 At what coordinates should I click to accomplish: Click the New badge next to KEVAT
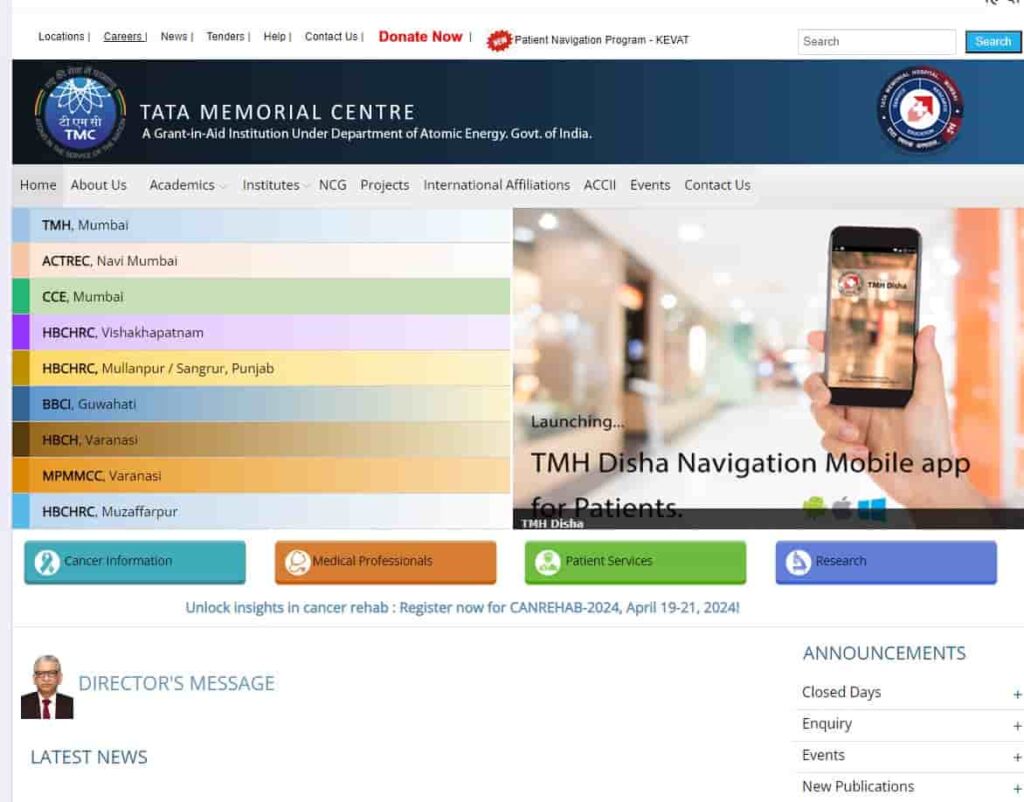pos(498,42)
